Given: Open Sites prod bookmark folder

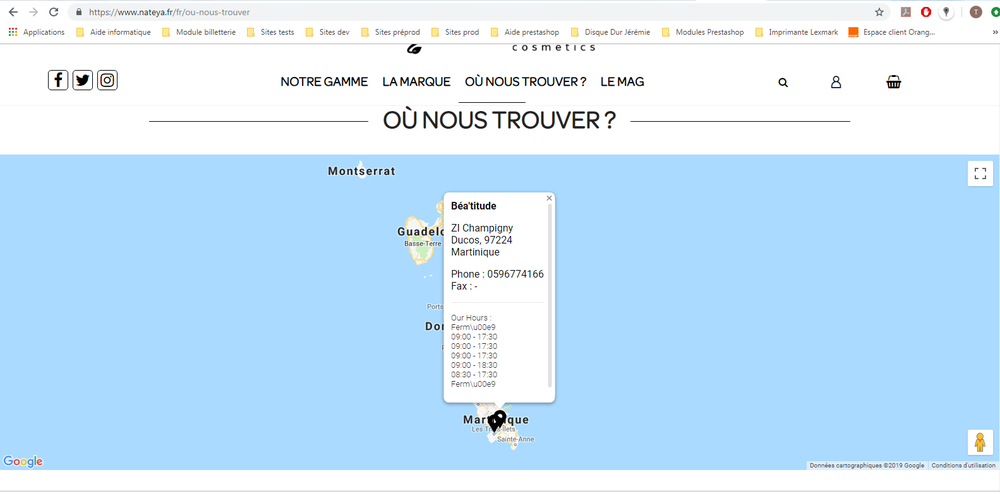Looking at the screenshot, I should tap(455, 32).
